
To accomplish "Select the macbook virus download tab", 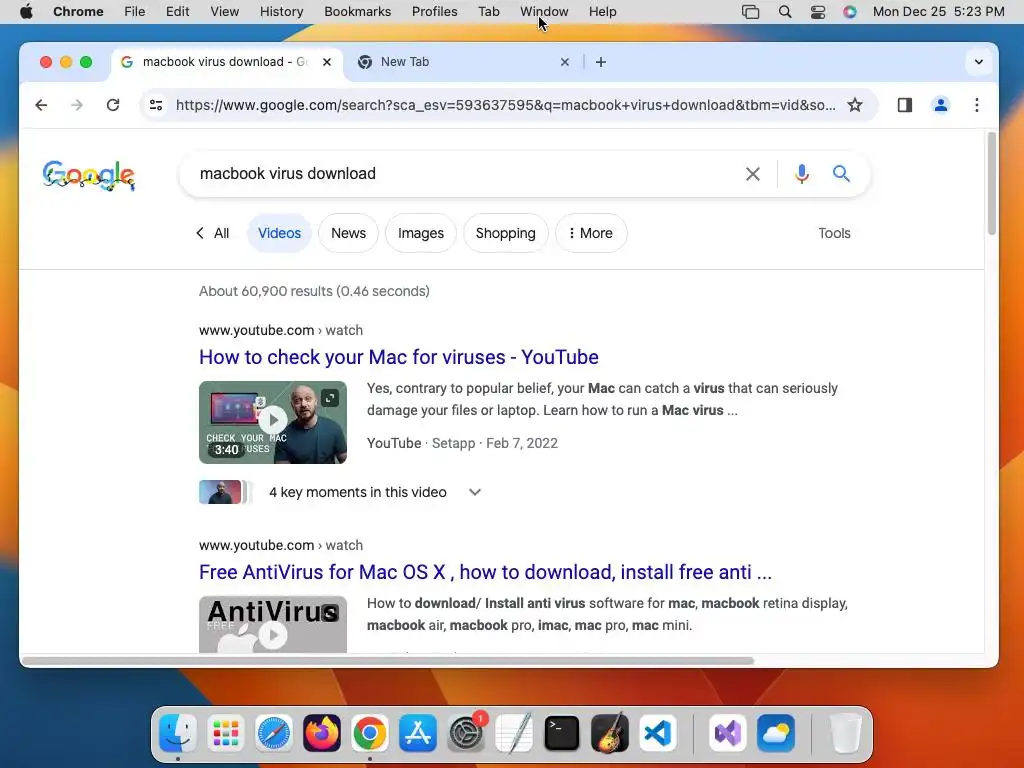I will (227, 62).
